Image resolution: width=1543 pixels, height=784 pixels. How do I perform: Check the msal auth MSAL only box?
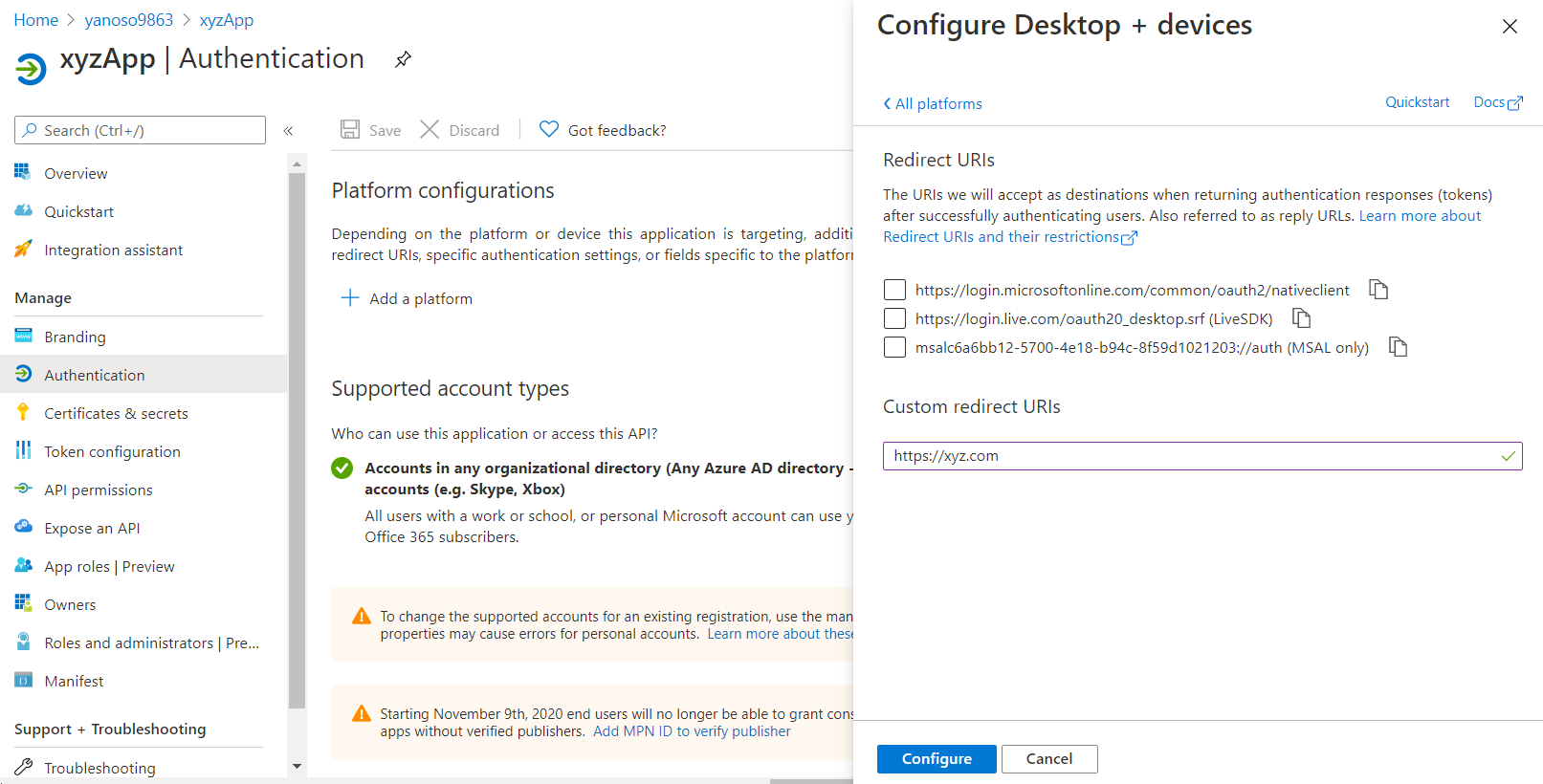coord(894,347)
